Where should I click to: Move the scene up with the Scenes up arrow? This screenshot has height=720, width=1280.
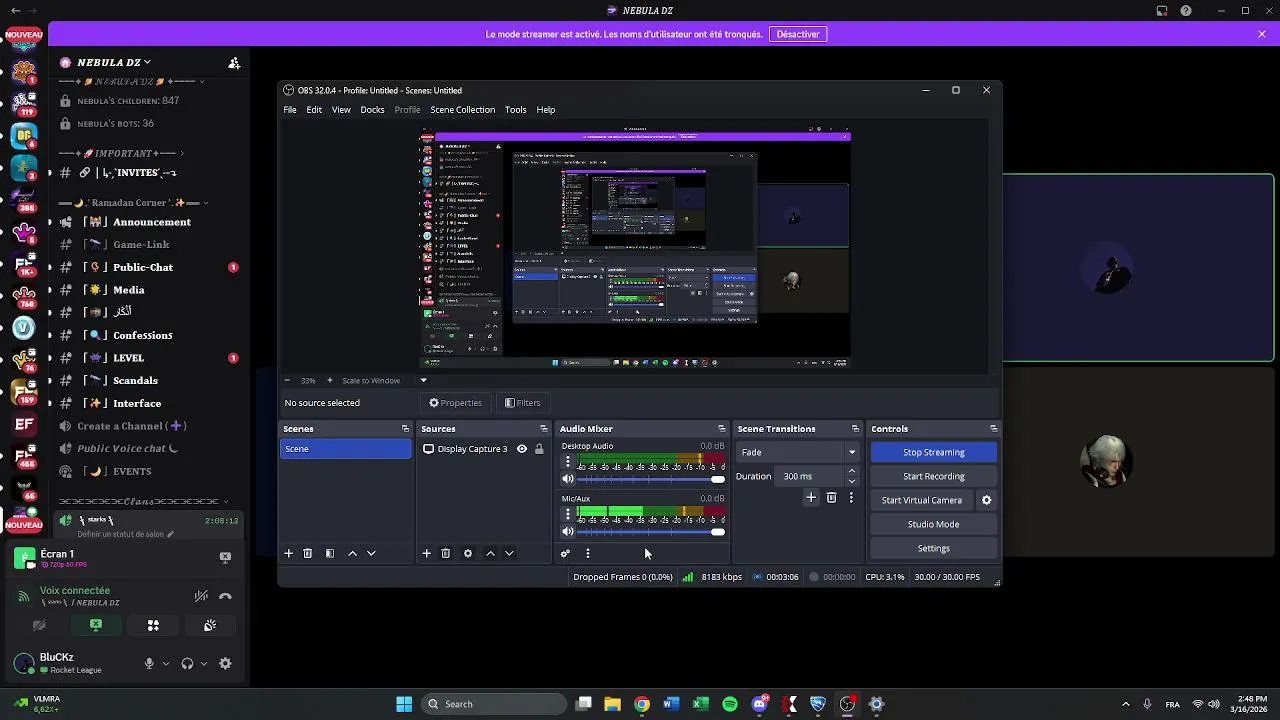point(352,553)
